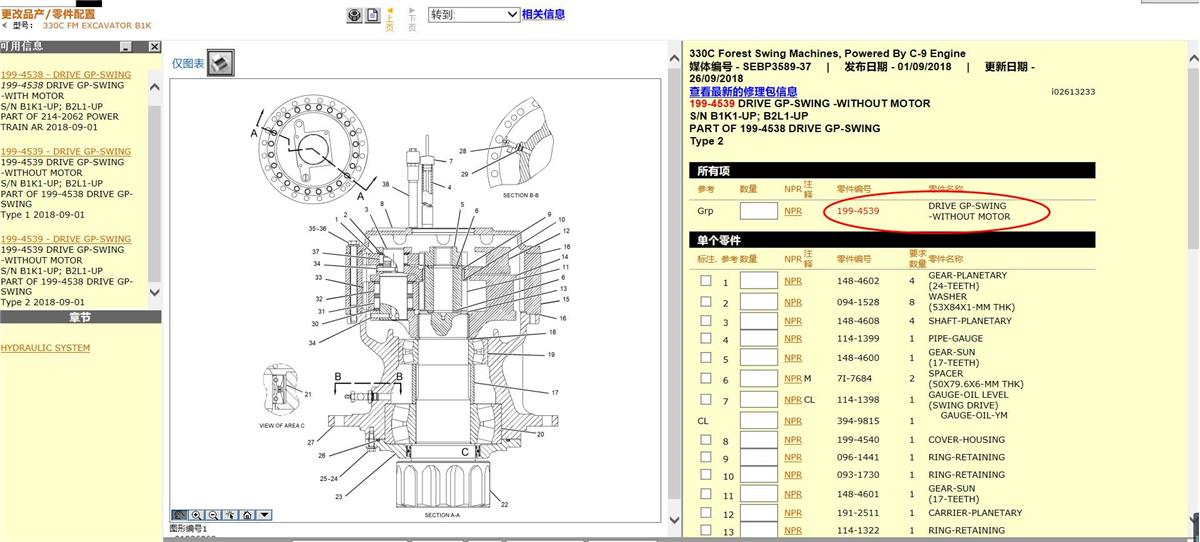
Task: Reset diagram view with the home icon
Action: coord(247,515)
